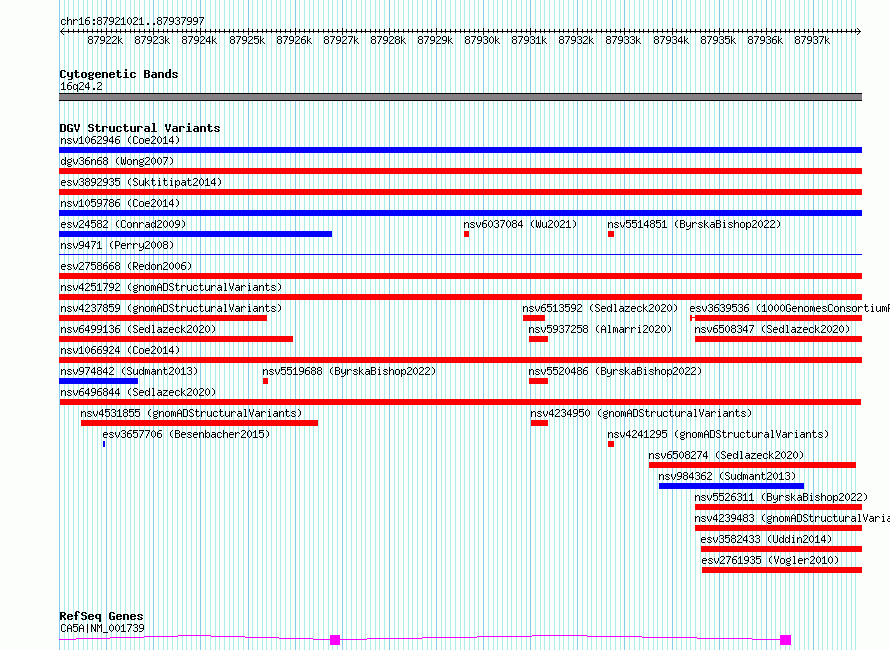Open variant nsv5937258 (Almarri2020)
The width and height of the screenshot is (890, 650).
click(600, 329)
